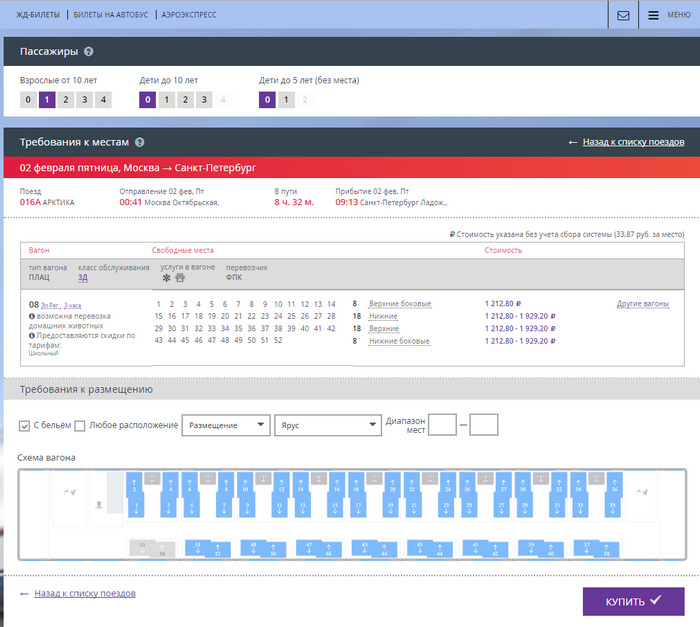This screenshot has height=627, width=700.
Task: Select lower seat 9 on wagon scheme
Action: (x=247, y=508)
